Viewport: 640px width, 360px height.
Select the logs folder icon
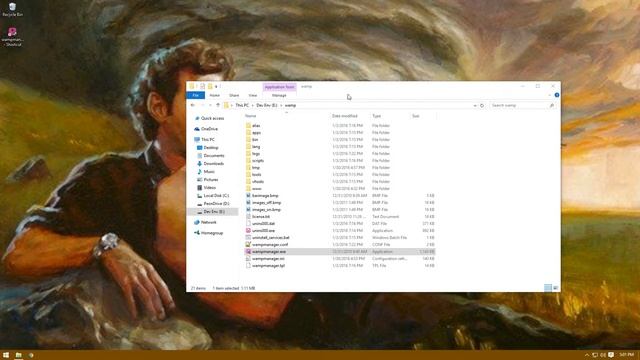point(249,153)
